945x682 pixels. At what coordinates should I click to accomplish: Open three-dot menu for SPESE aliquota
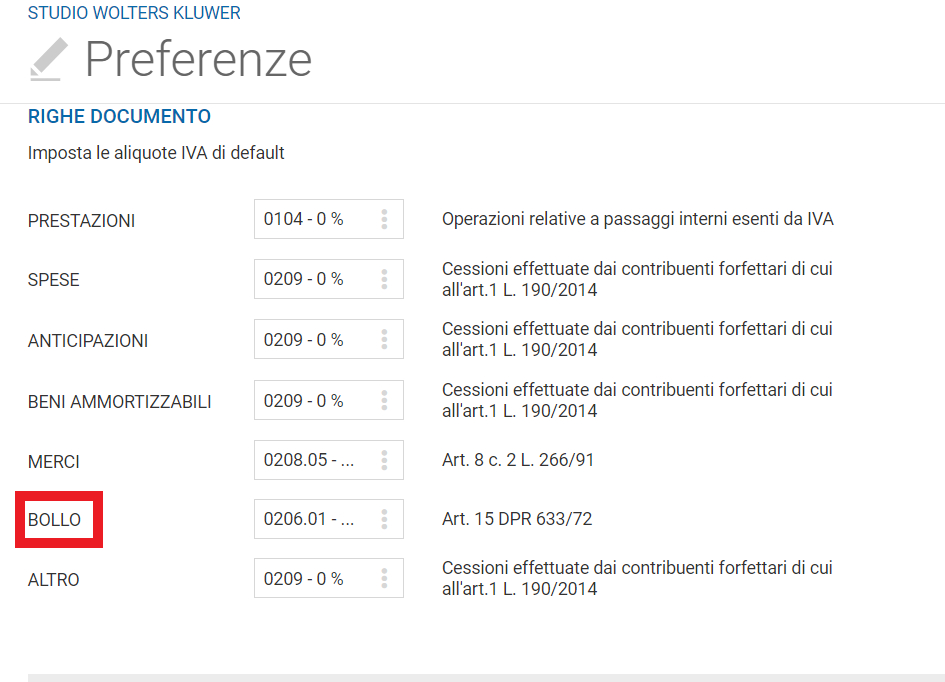coord(385,279)
